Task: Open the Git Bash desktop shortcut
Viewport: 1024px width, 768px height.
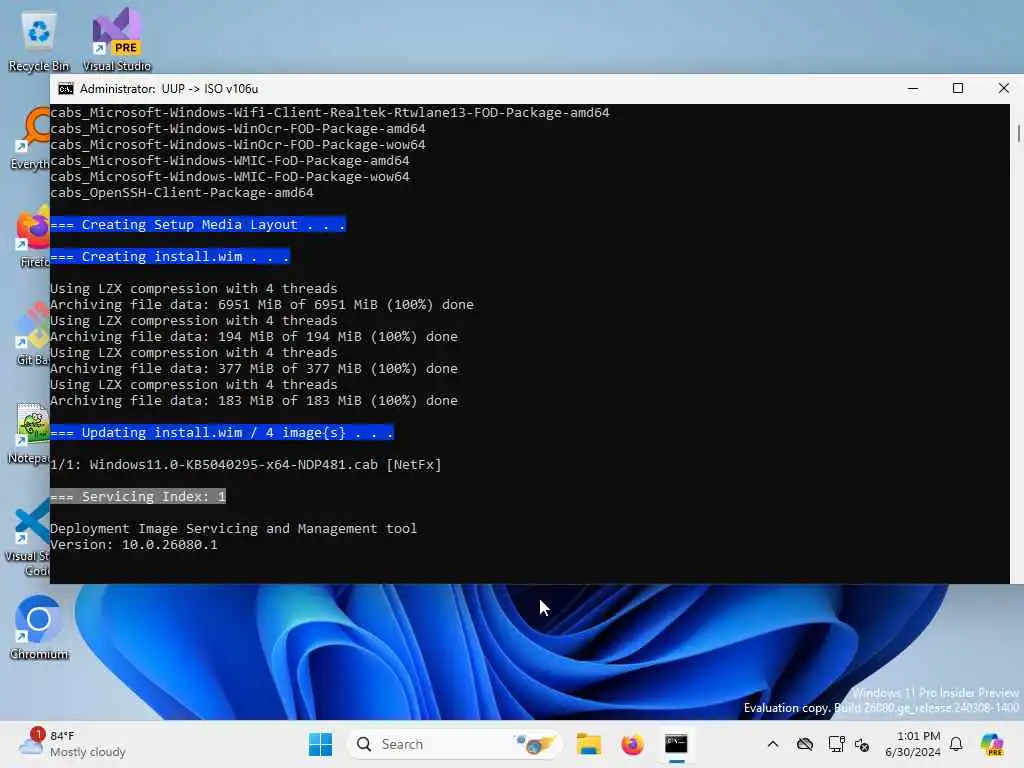Action: point(33,334)
